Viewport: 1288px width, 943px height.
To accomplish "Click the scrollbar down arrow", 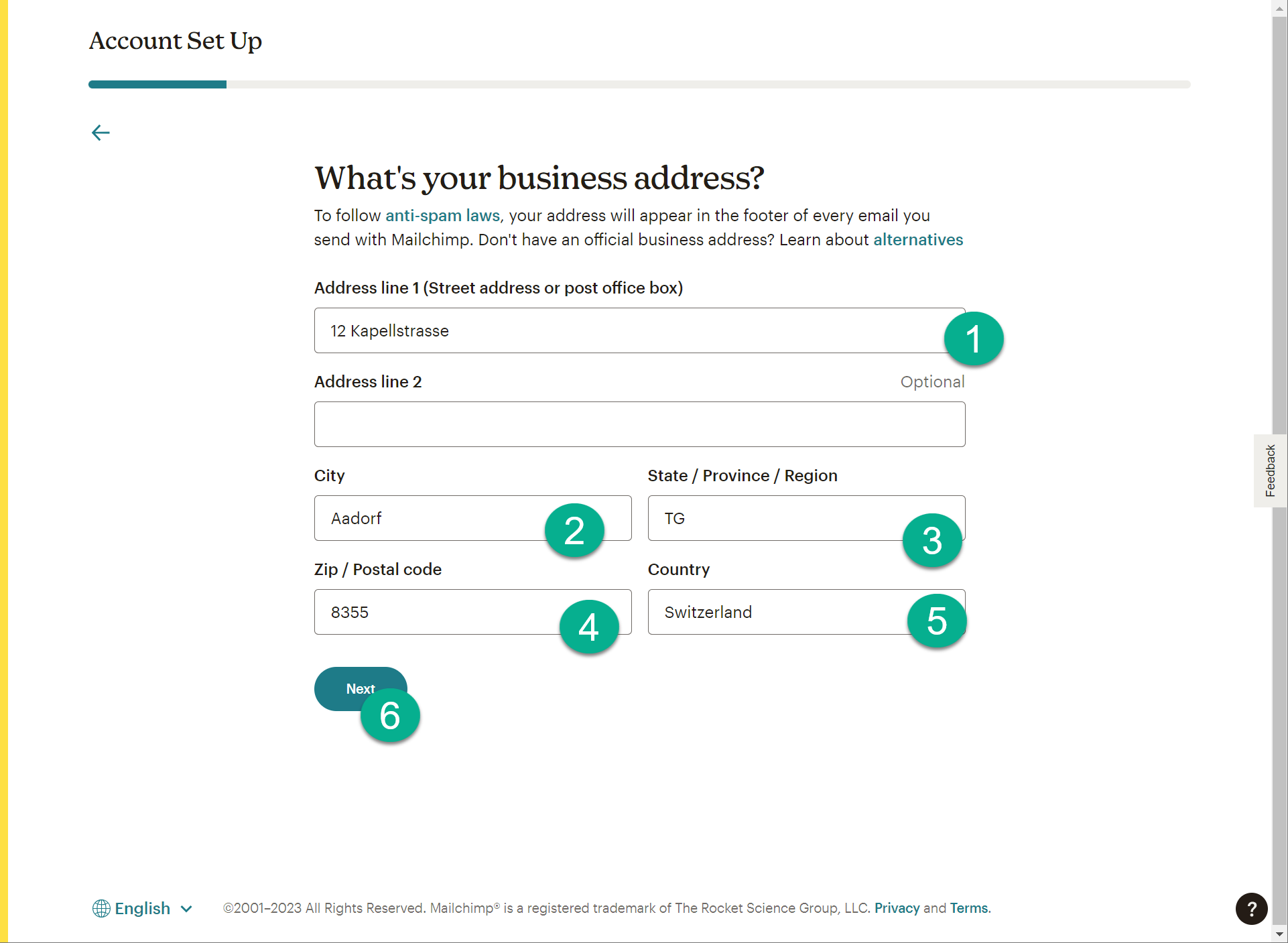I will [x=1279, y=934].
